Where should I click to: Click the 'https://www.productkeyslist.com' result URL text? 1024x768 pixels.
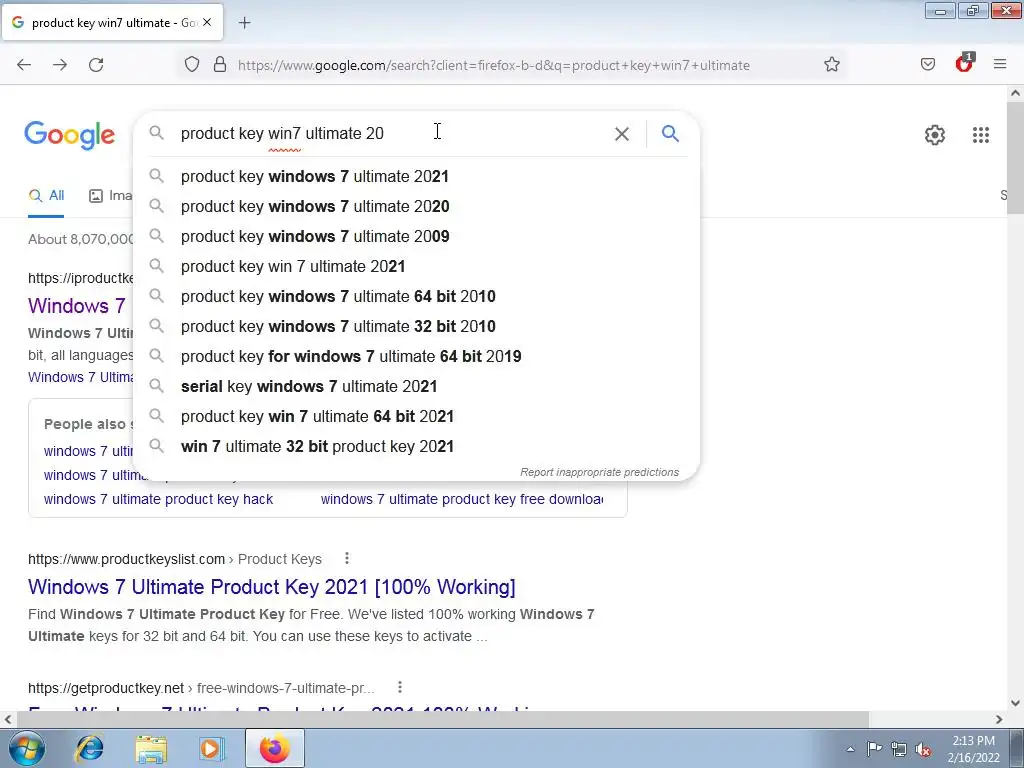point(126,559)
